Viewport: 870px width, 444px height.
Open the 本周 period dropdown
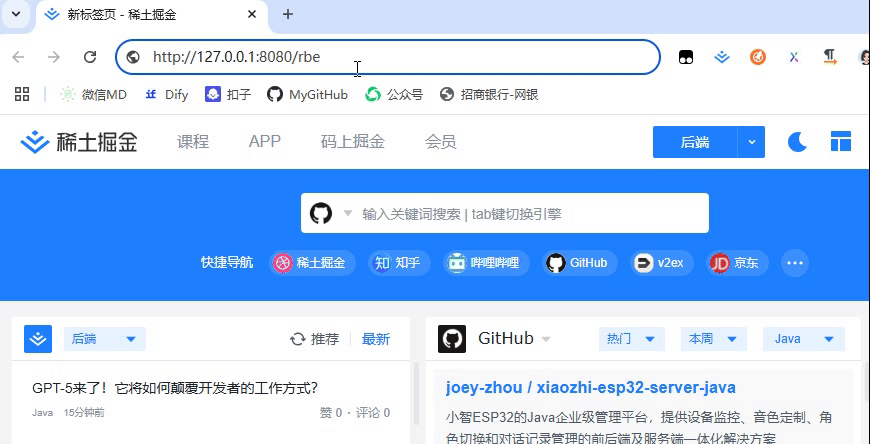714,339
